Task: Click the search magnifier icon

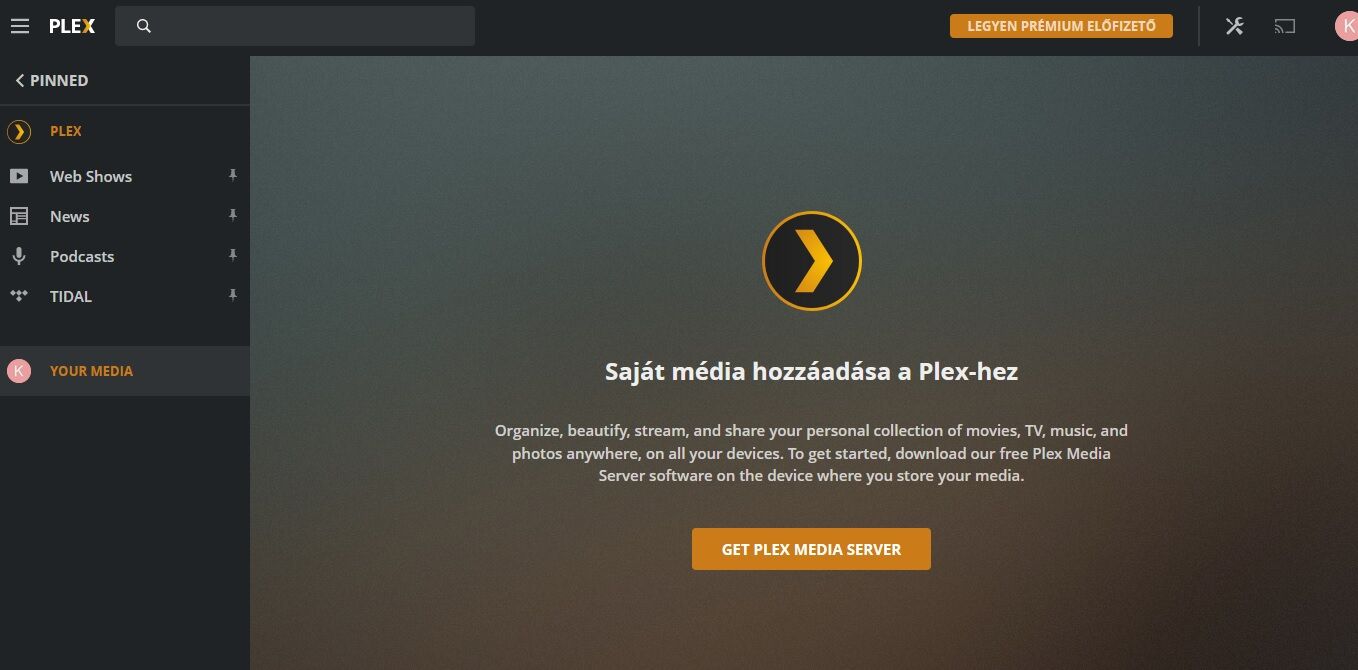Action: (143, 26)
